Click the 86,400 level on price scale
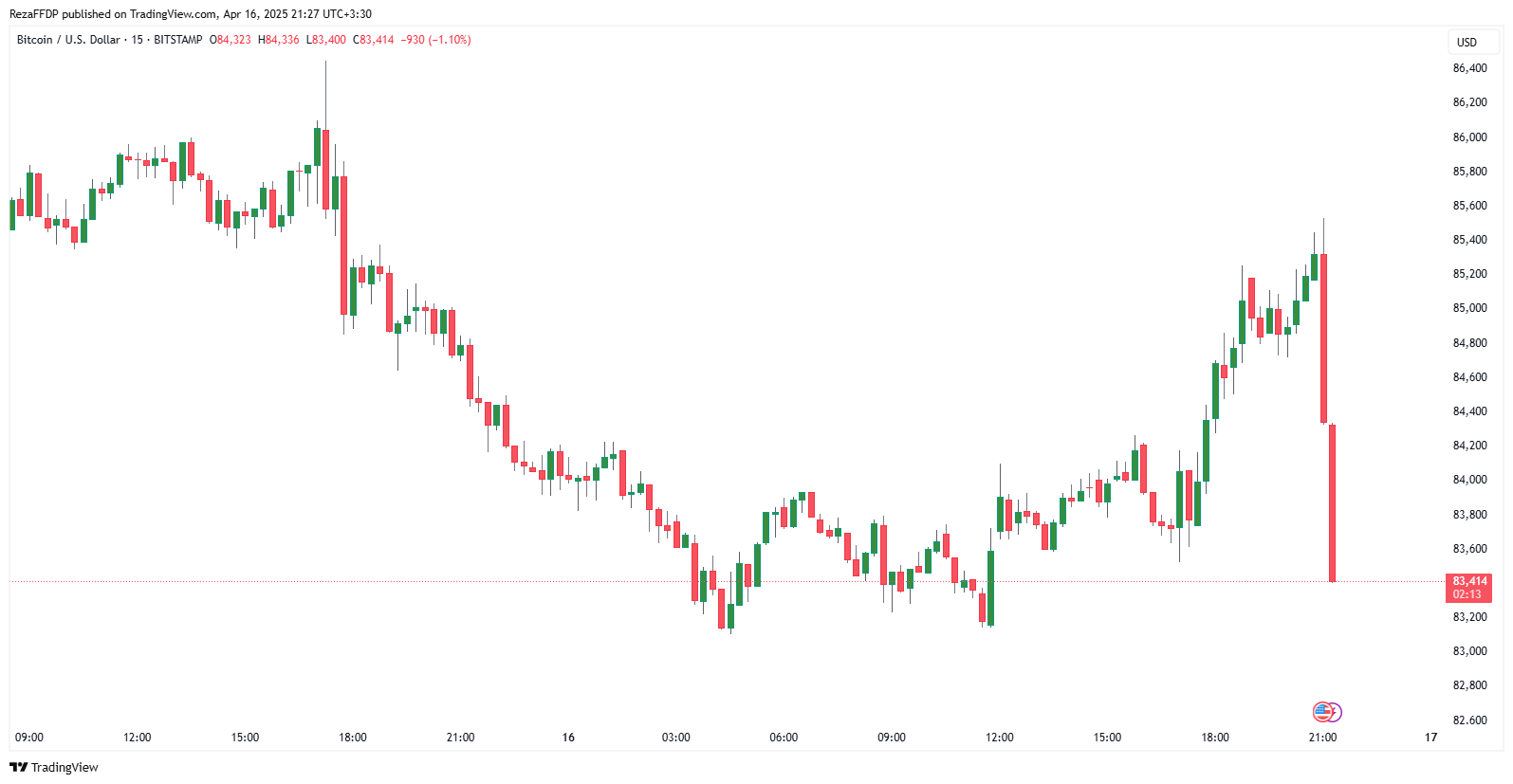This screenshot has height=784, width=1513. pyautogui.click(x=1469, y=68)
